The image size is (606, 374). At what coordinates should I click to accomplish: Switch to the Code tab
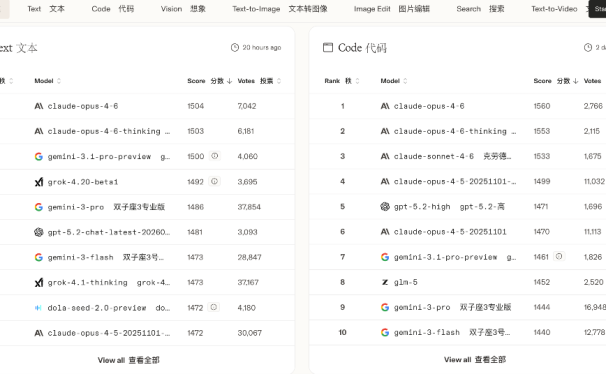click(x=112, y=9)
